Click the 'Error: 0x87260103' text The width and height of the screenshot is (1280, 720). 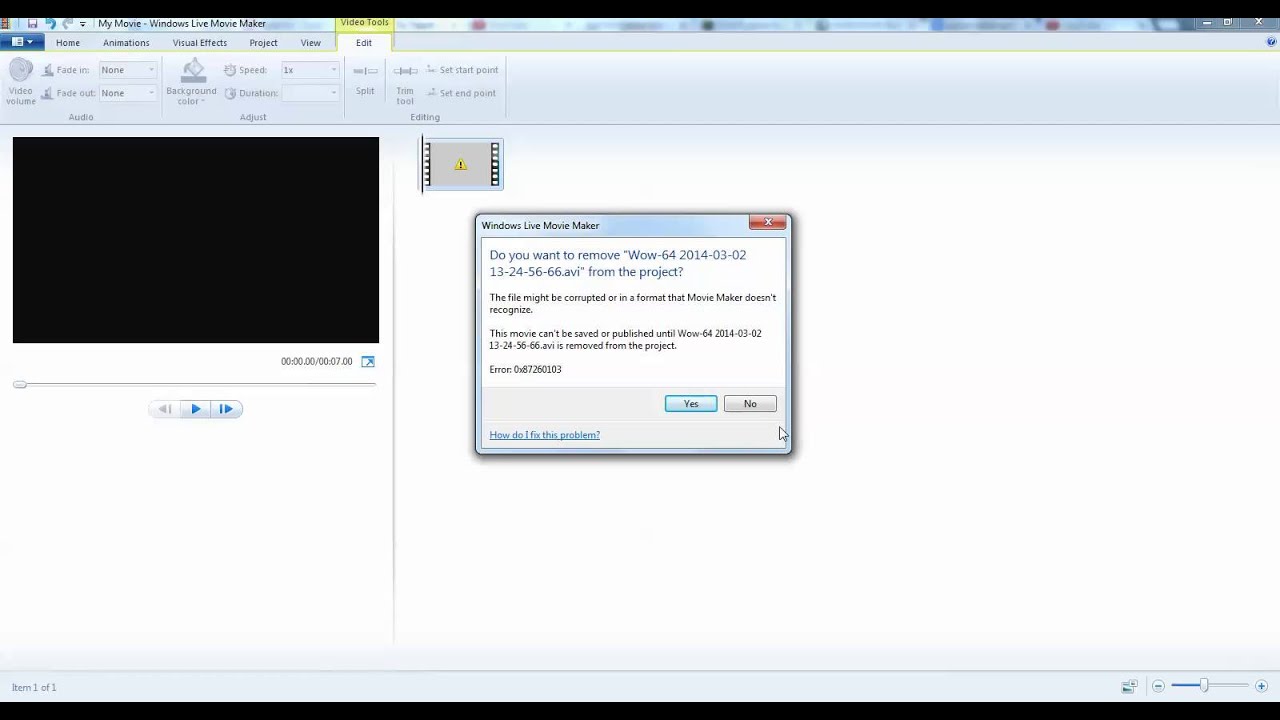(x=525, y=370)
